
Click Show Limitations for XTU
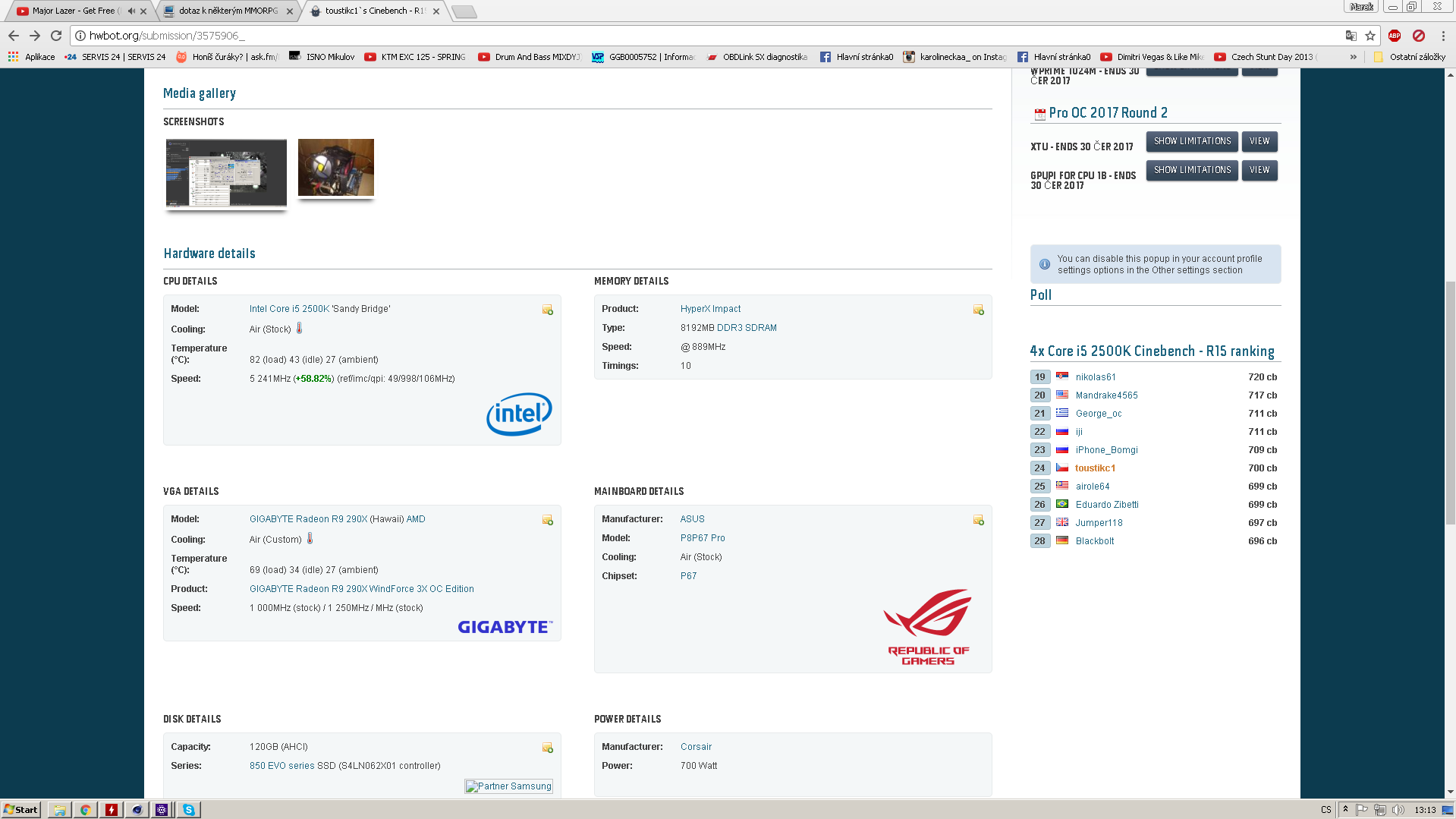1191,141
